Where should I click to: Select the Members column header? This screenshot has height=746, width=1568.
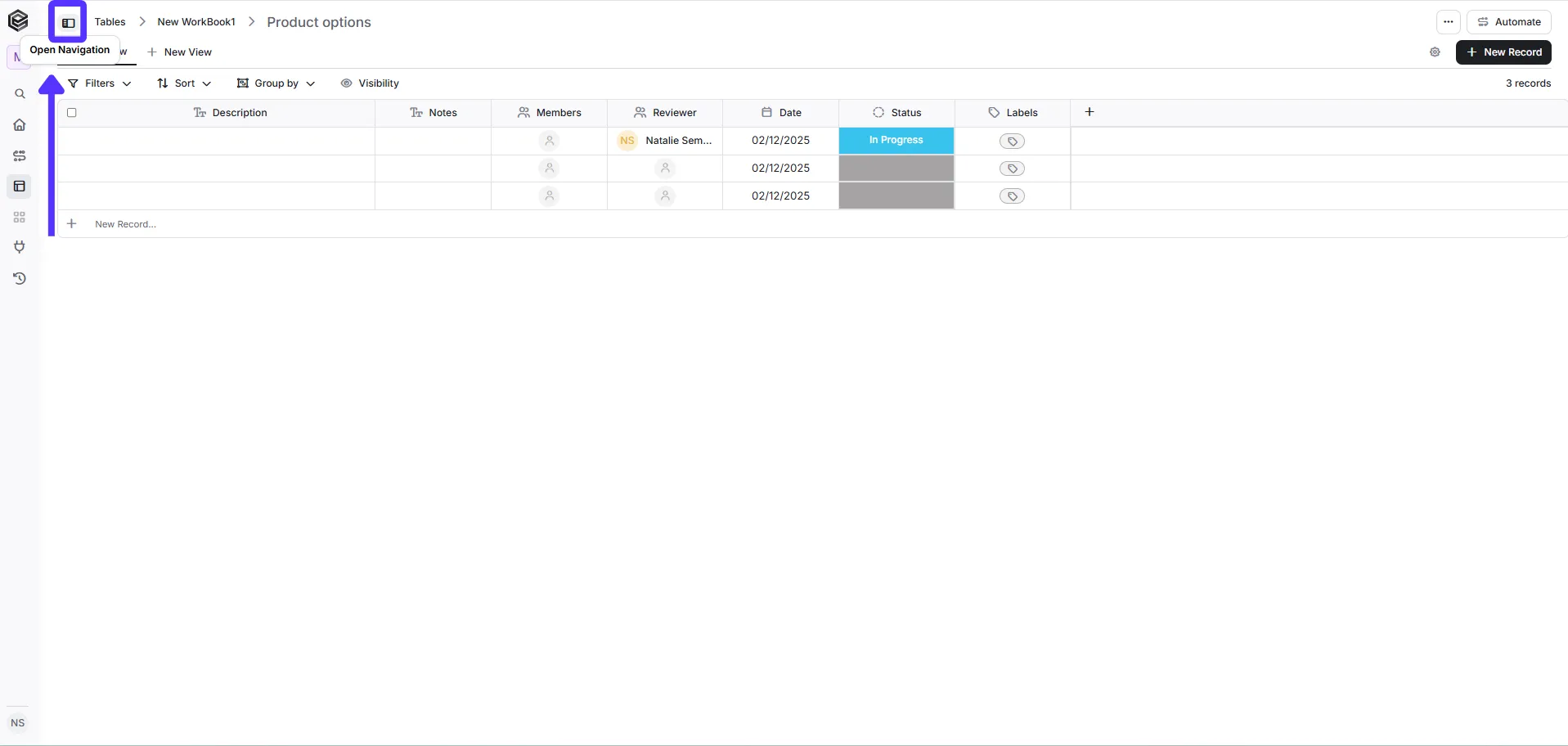550,113
